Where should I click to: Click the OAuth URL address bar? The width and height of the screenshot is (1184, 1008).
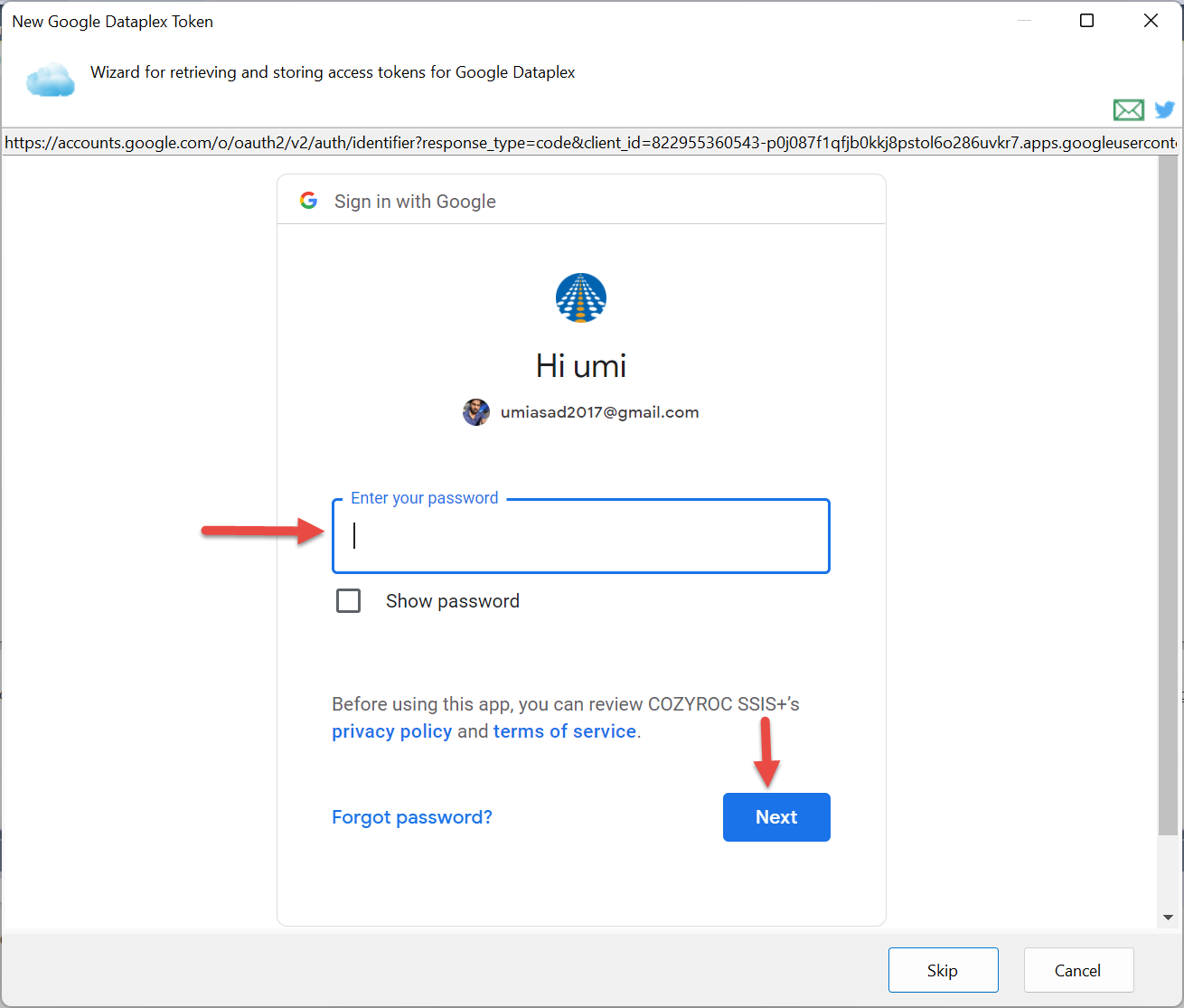(x=591, y=143)
